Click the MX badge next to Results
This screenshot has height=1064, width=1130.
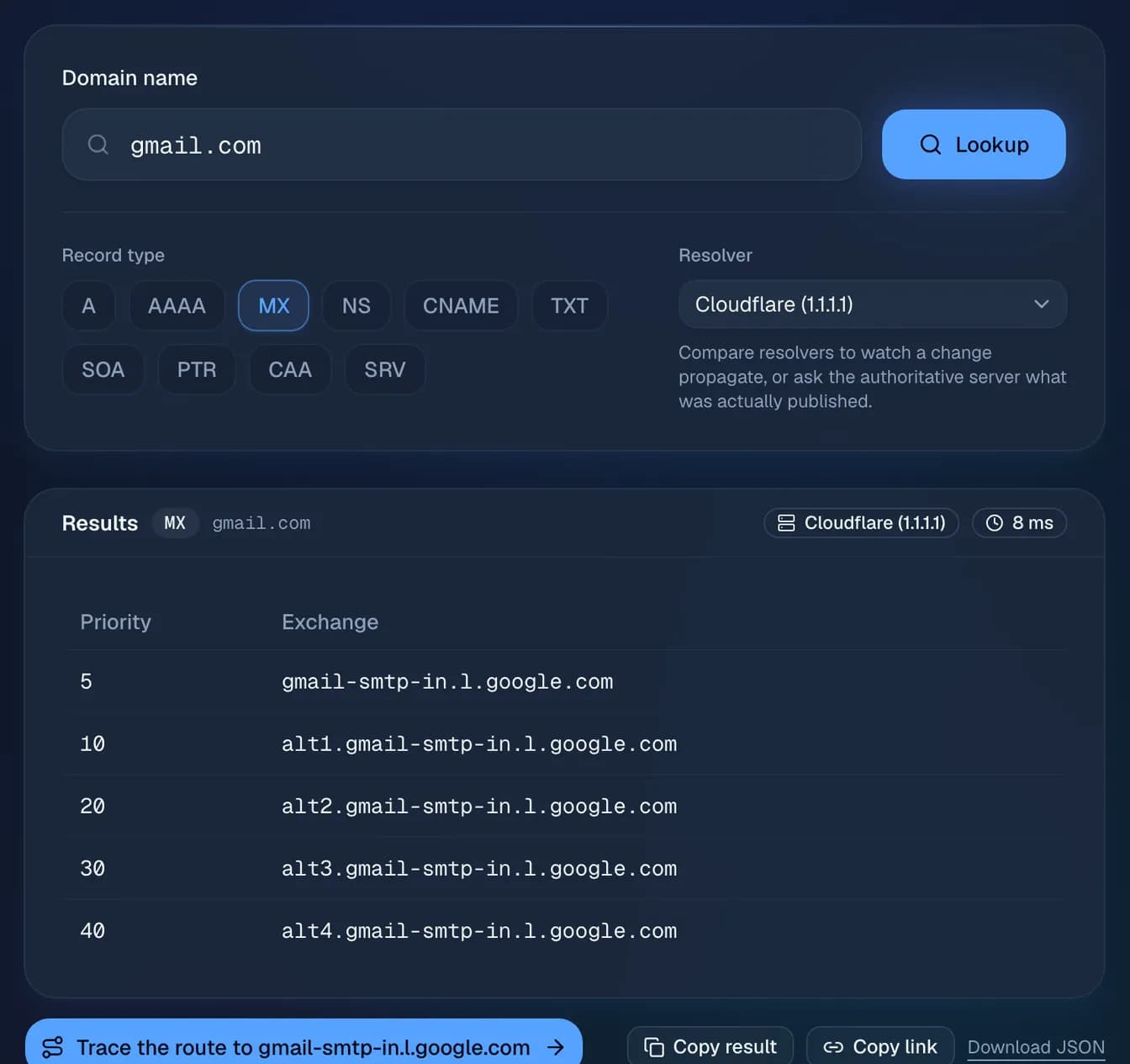175,523
